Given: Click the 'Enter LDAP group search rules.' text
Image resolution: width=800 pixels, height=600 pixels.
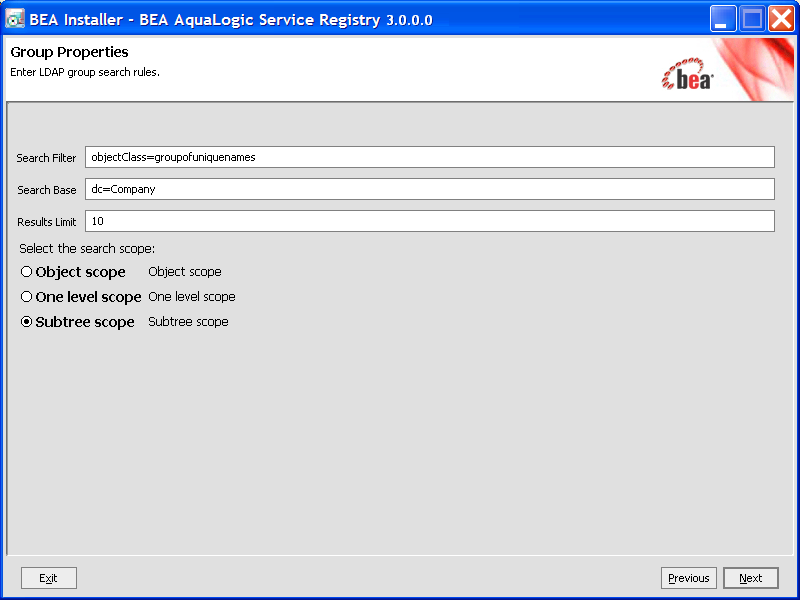Looking at the screenshot, I should click(x=85, y=72).
